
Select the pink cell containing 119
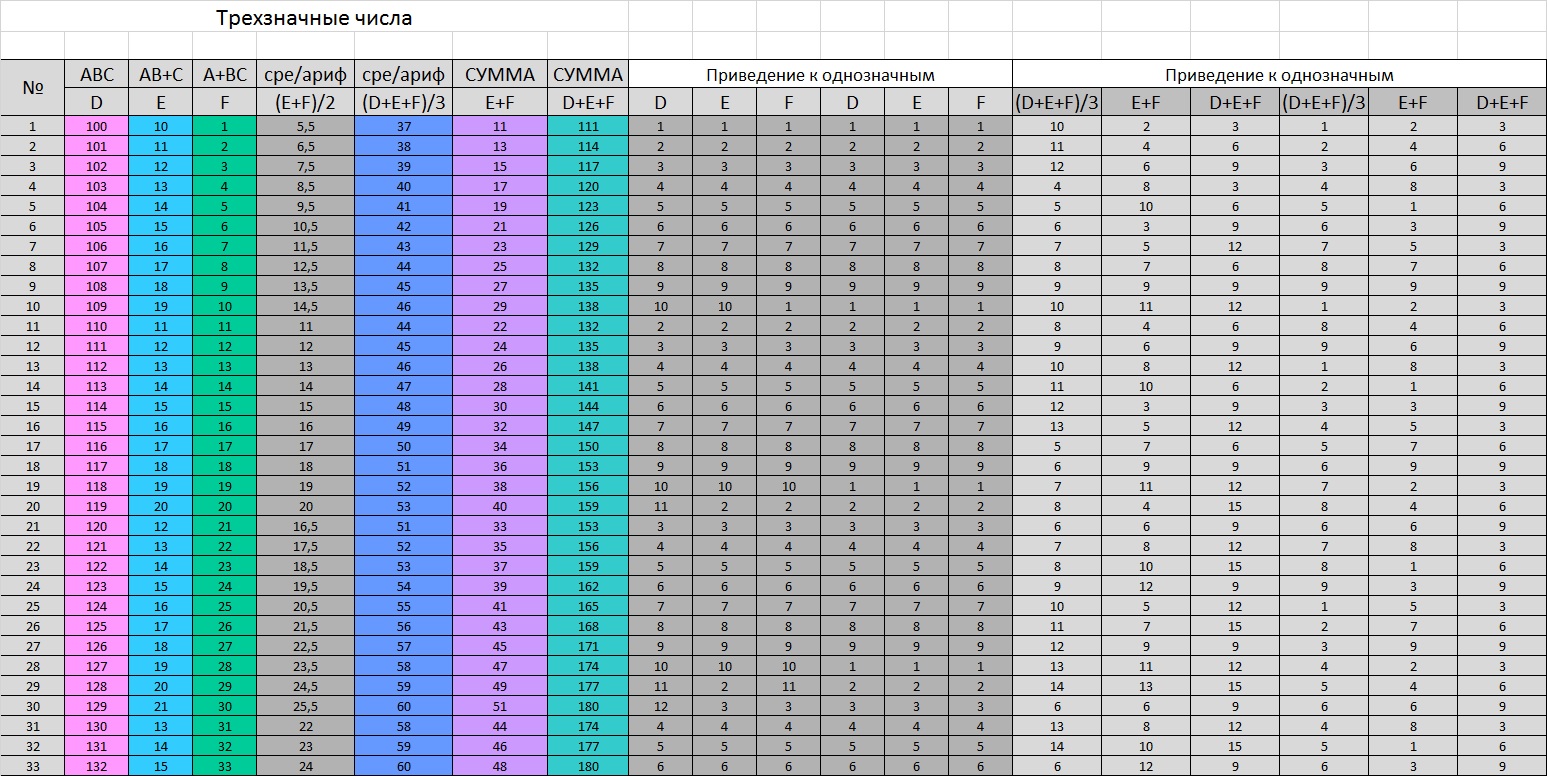point(96,507)
